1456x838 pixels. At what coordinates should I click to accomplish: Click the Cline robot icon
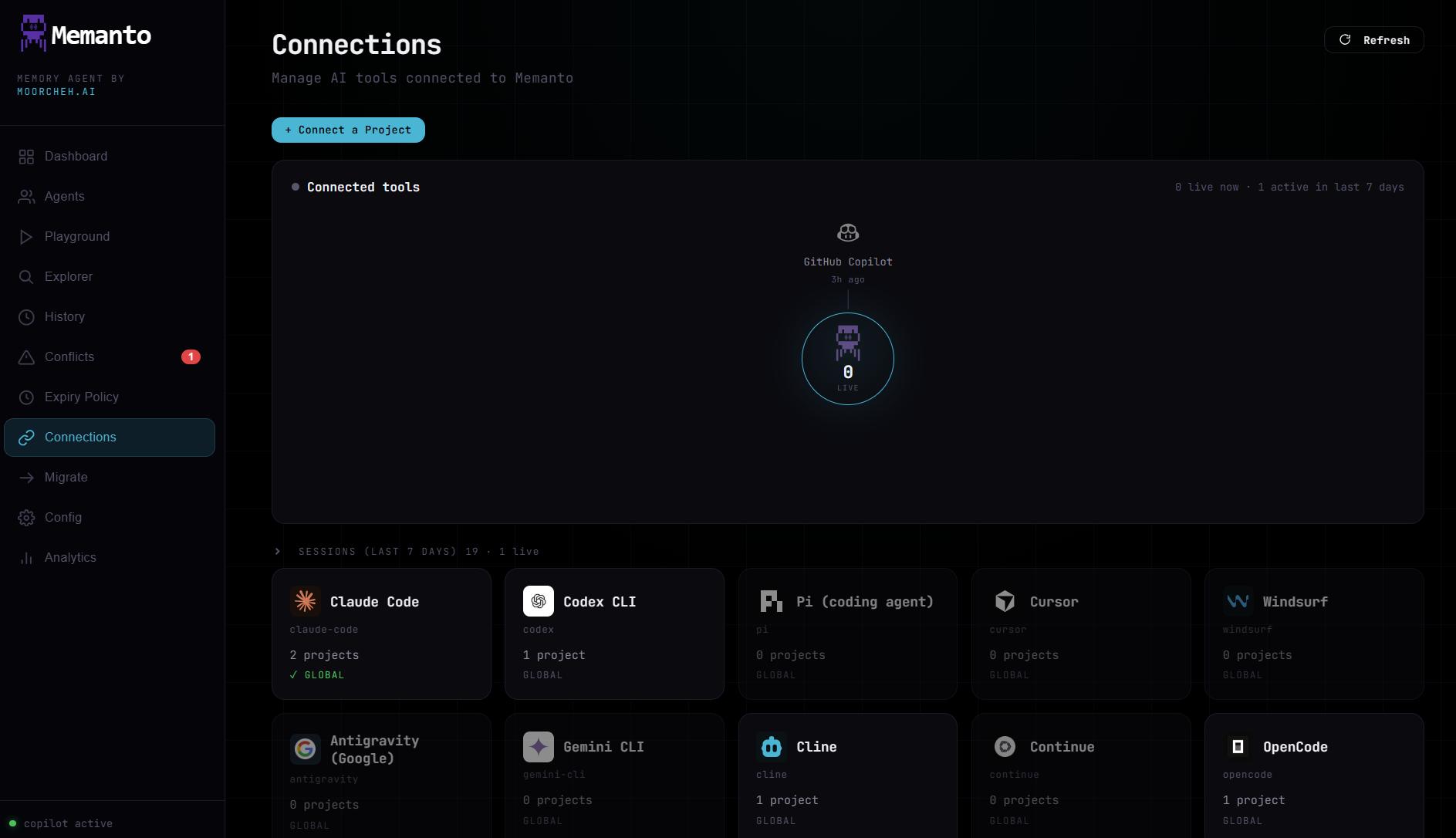point(772,747)
